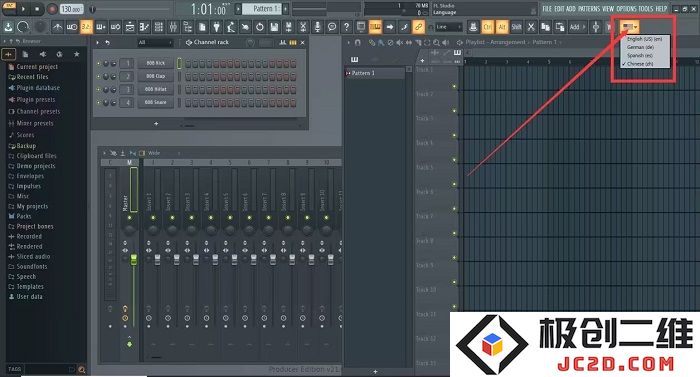Toggle the Alt modifier button
The width and height of the screenshot is (700, 377).
tap(502, 27)
